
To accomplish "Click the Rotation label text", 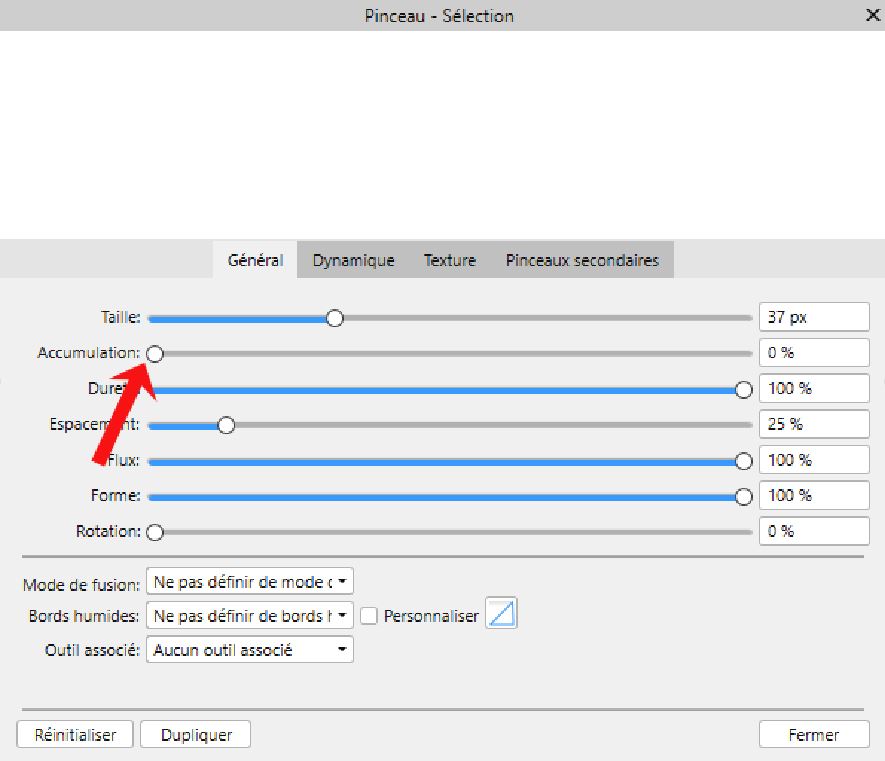I will [x=108, y=531].
